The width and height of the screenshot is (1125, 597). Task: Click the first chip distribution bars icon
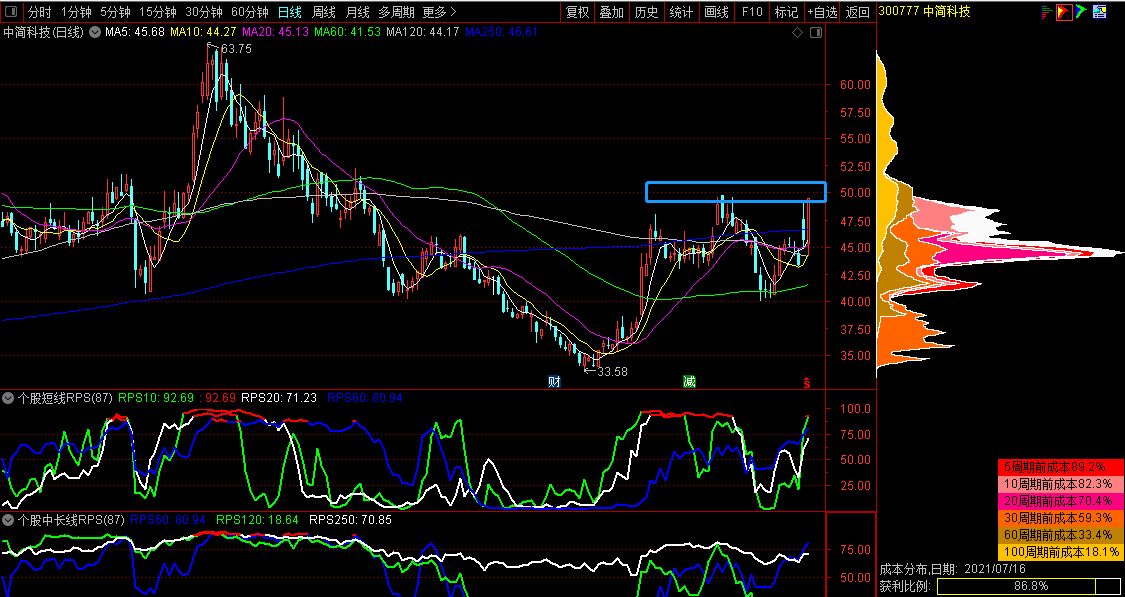tap(1047, 12)
